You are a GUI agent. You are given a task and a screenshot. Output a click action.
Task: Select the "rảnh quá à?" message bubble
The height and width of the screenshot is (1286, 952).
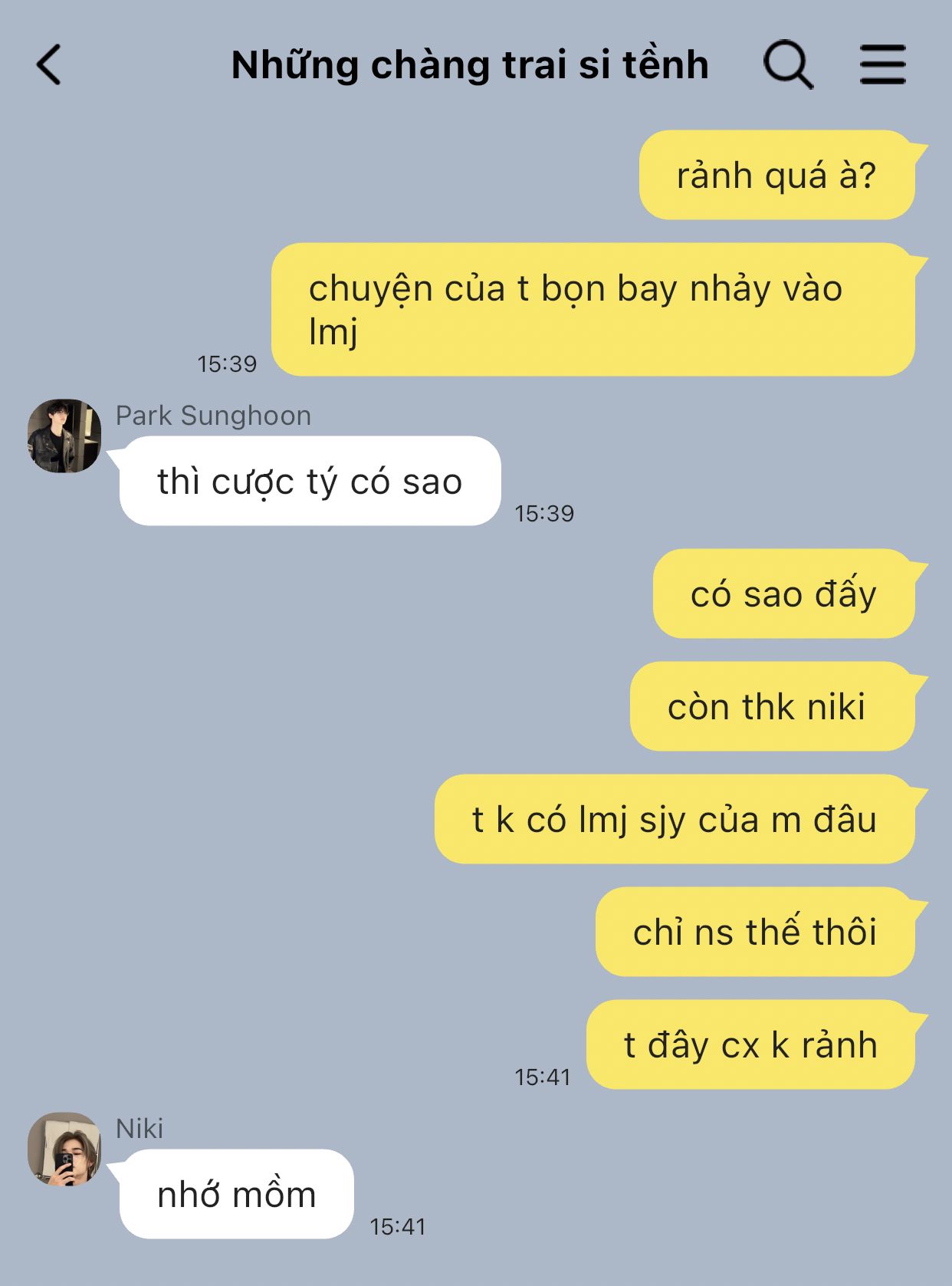click(777, 175)
